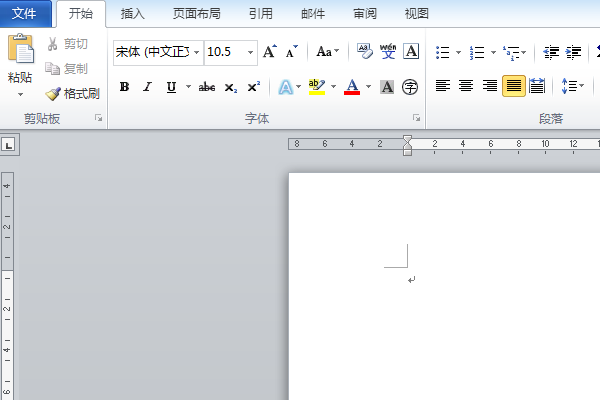Apply red font color A
The height and width of the screenshot is (400, 600).
click(352, 87)
